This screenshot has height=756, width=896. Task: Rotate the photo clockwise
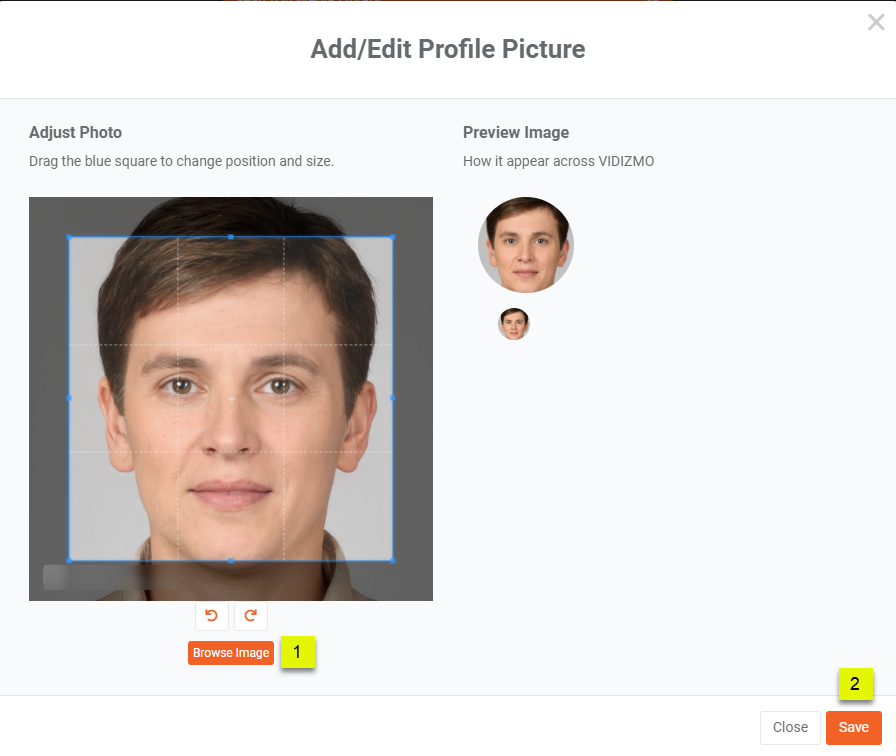click(x=250, y=615)
